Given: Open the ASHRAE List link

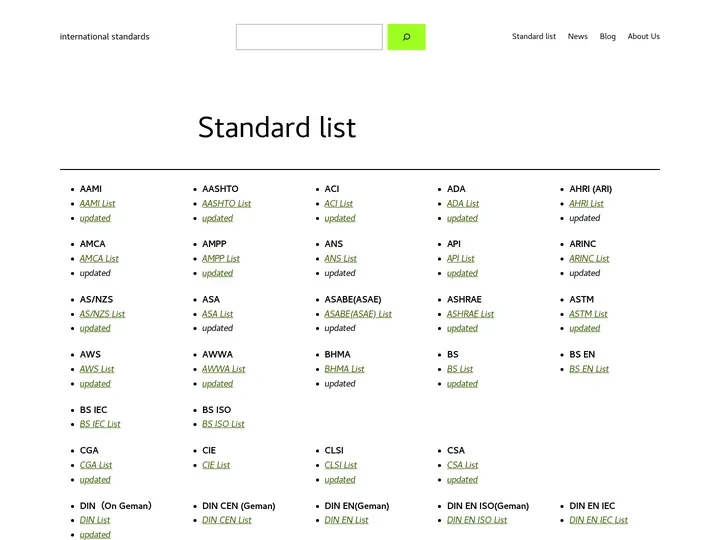Looking at the screenshot, I should coord(470,314).
